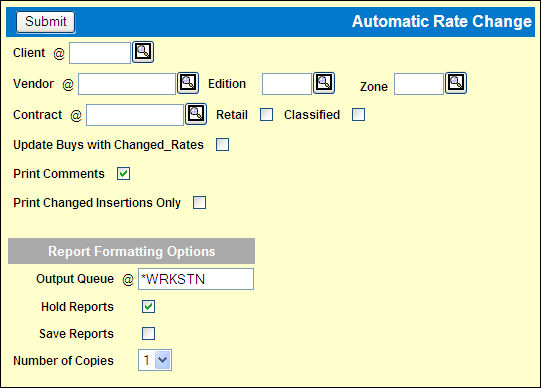Click the Output Queue label

pyautogui.click(x=75, y=279)
